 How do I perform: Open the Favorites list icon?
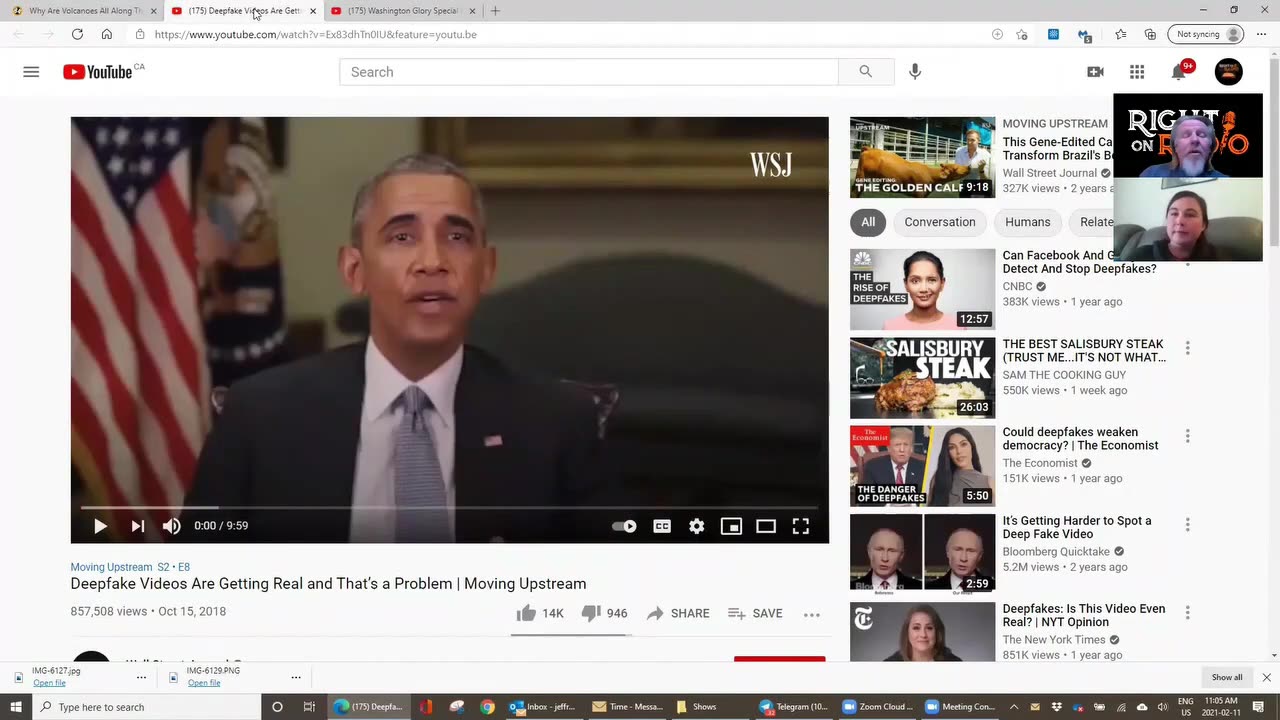point(1120,34)
